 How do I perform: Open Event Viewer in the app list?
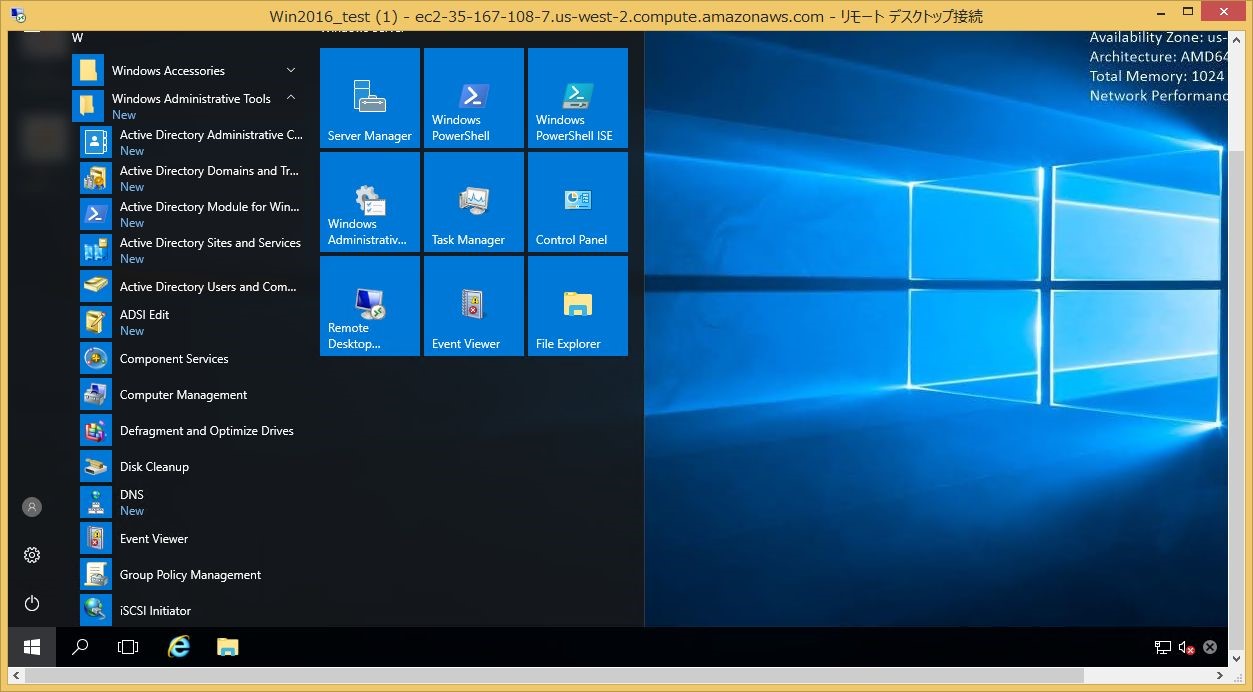point(192,538)
